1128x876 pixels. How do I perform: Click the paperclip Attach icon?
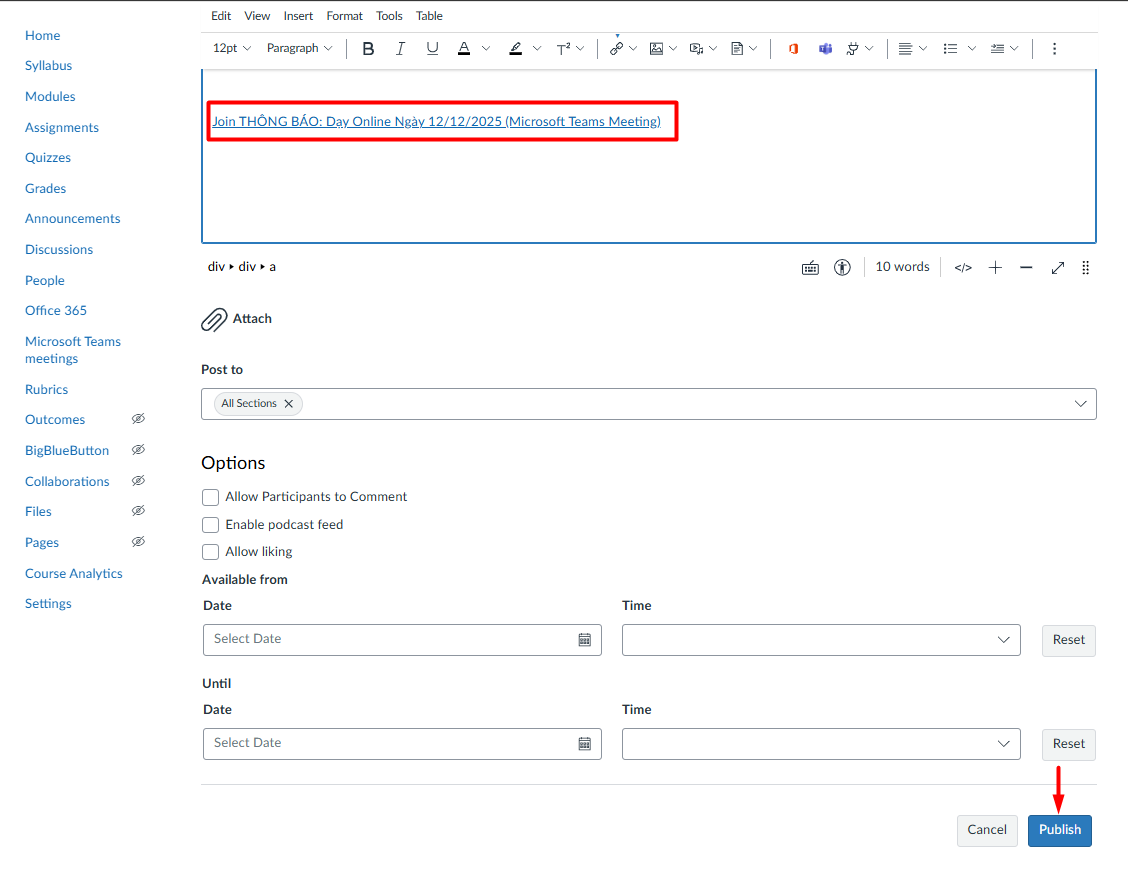[x=214, y=319]
